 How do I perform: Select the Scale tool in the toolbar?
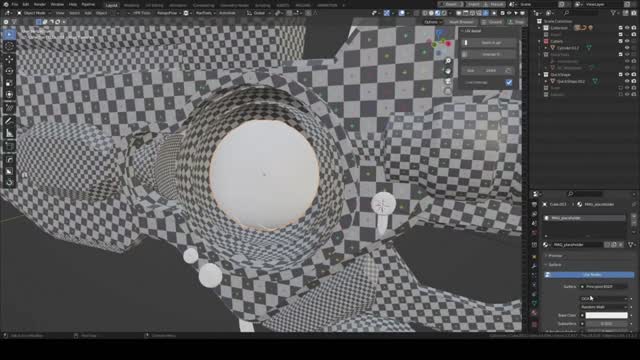point(9,83)
